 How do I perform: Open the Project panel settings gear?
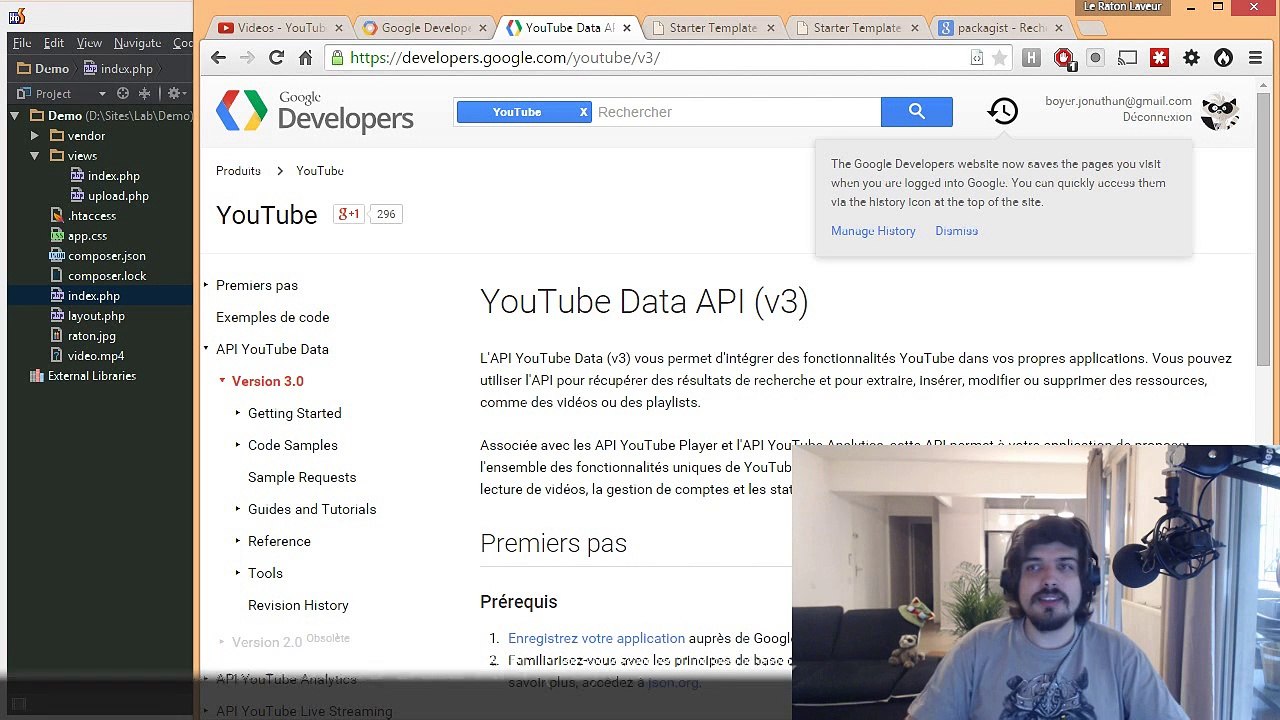(x=174, y=93)
